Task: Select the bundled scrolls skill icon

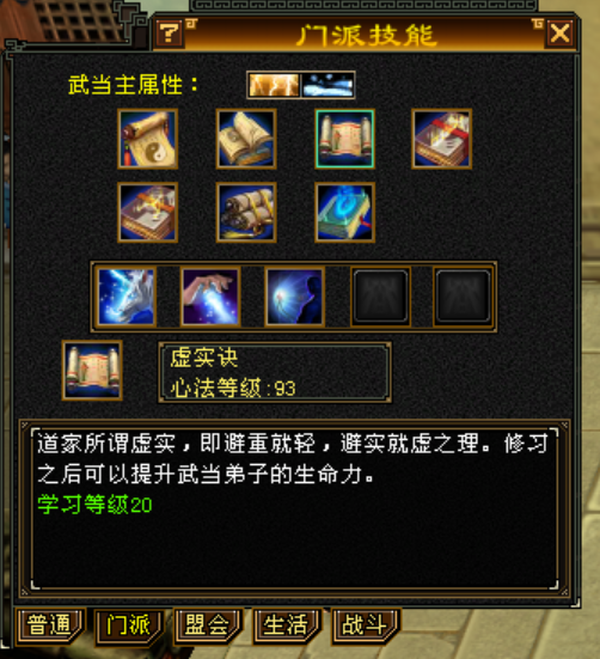Action: (x=246, y=213)
